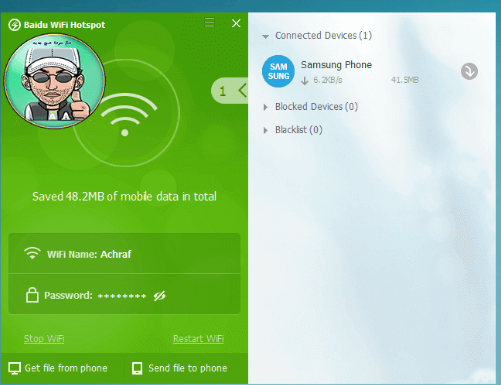Click the Samsung Phone download arrow button

tap(469, 71)
